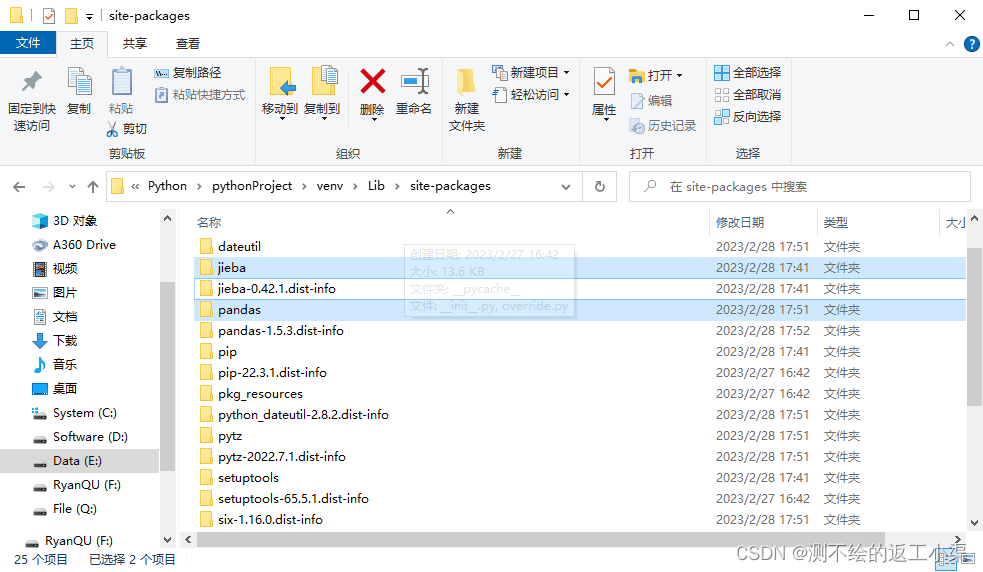
Task: Click Paste shortcut (粘贴快捷方式)
Action: tap(199, 95)
